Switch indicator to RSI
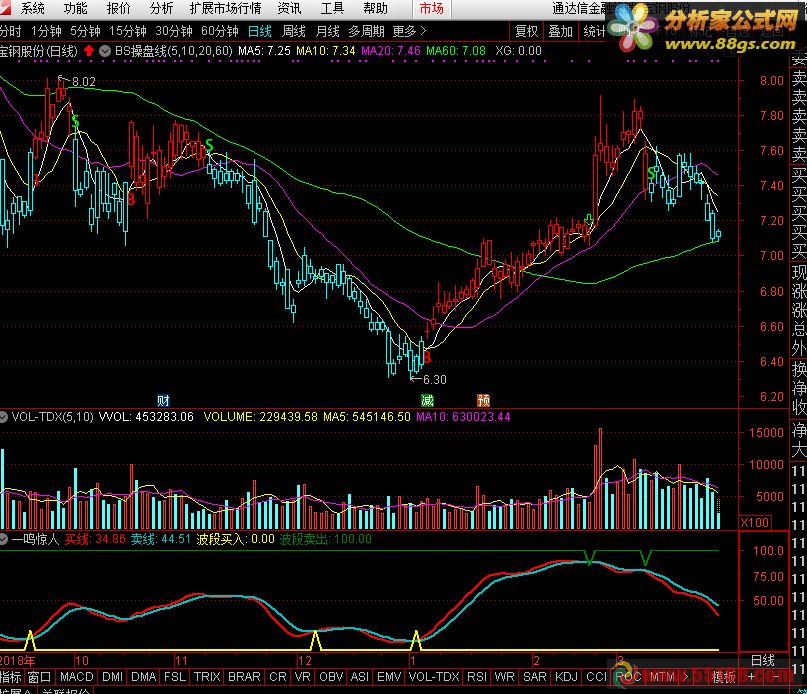The height and width of the screenshot is (694, 807). point(477,676)
